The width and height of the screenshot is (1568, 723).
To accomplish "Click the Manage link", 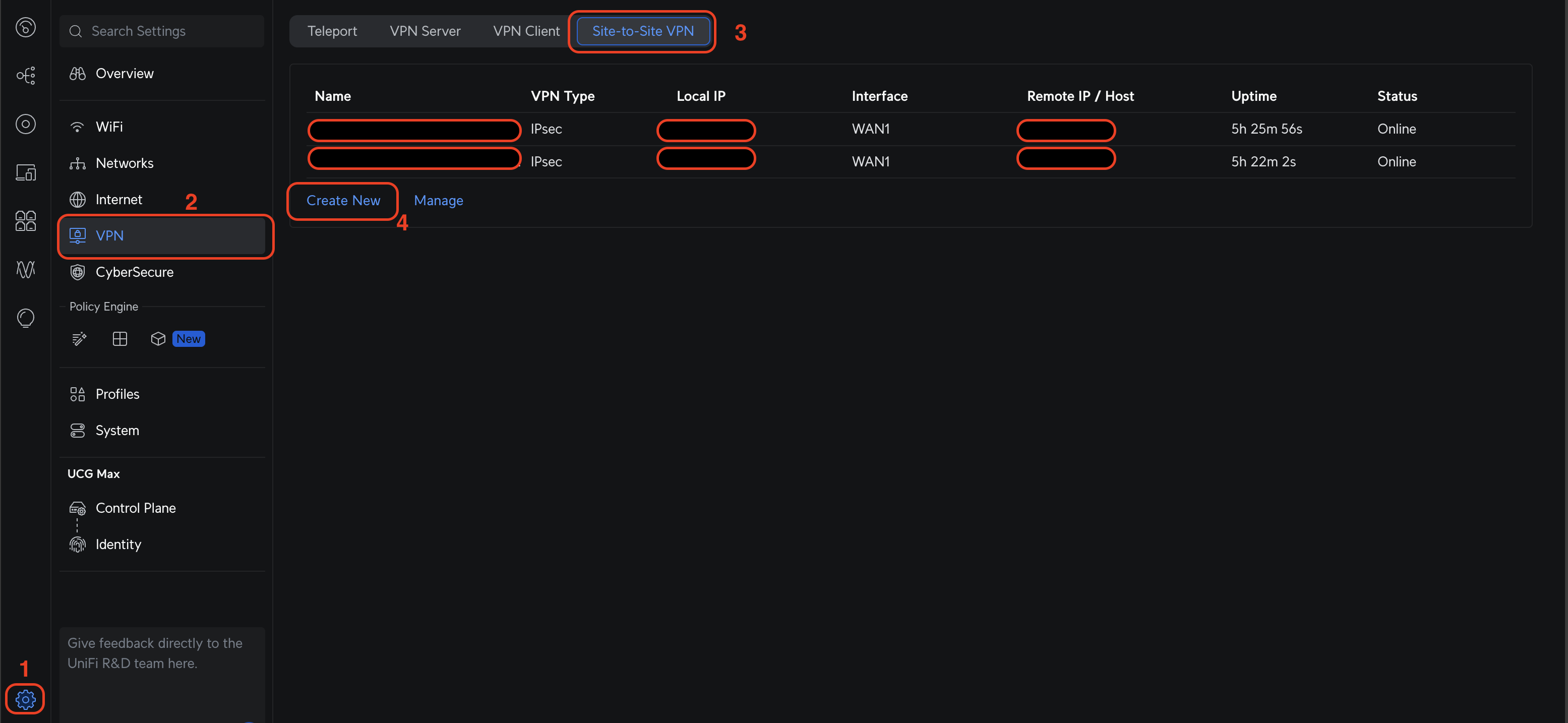I will point(438,200).
